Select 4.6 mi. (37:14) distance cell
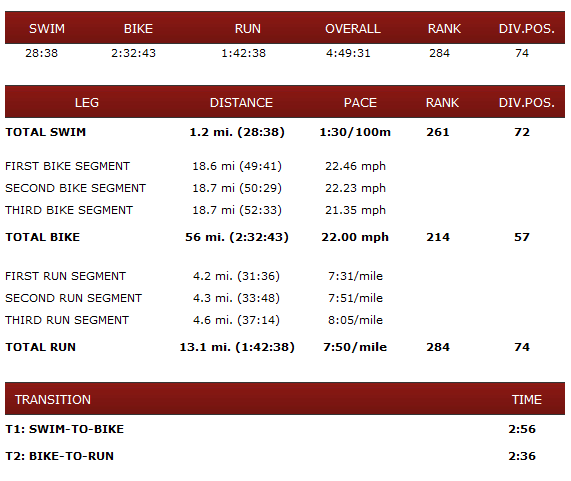571x481 pixels. tap(236, 320)
